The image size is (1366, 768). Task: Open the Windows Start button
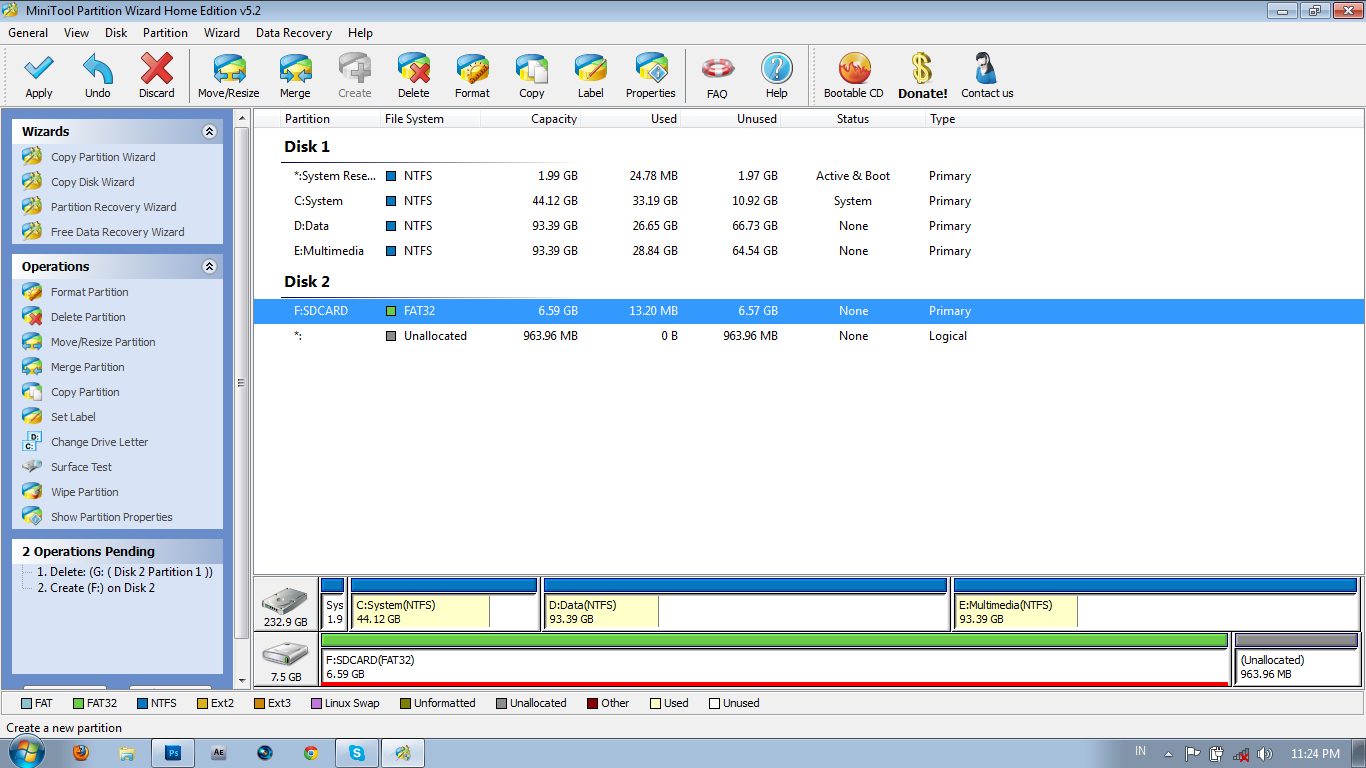[26, 752]
